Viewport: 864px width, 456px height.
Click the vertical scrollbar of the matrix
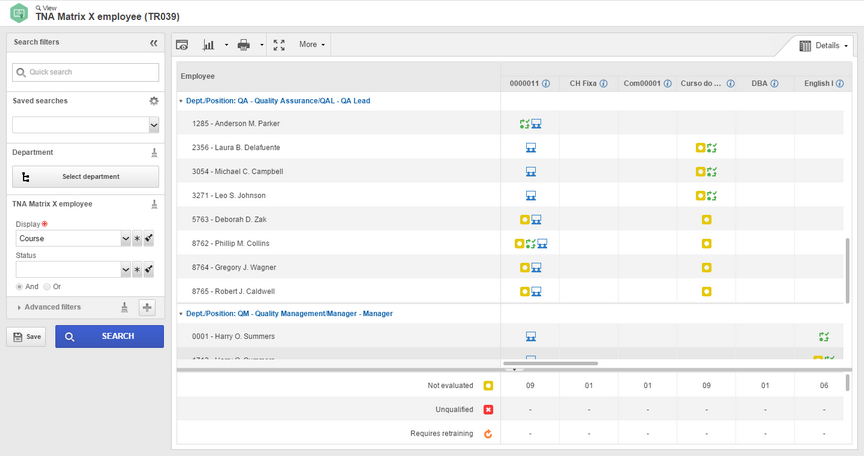(x=847, y=270)
